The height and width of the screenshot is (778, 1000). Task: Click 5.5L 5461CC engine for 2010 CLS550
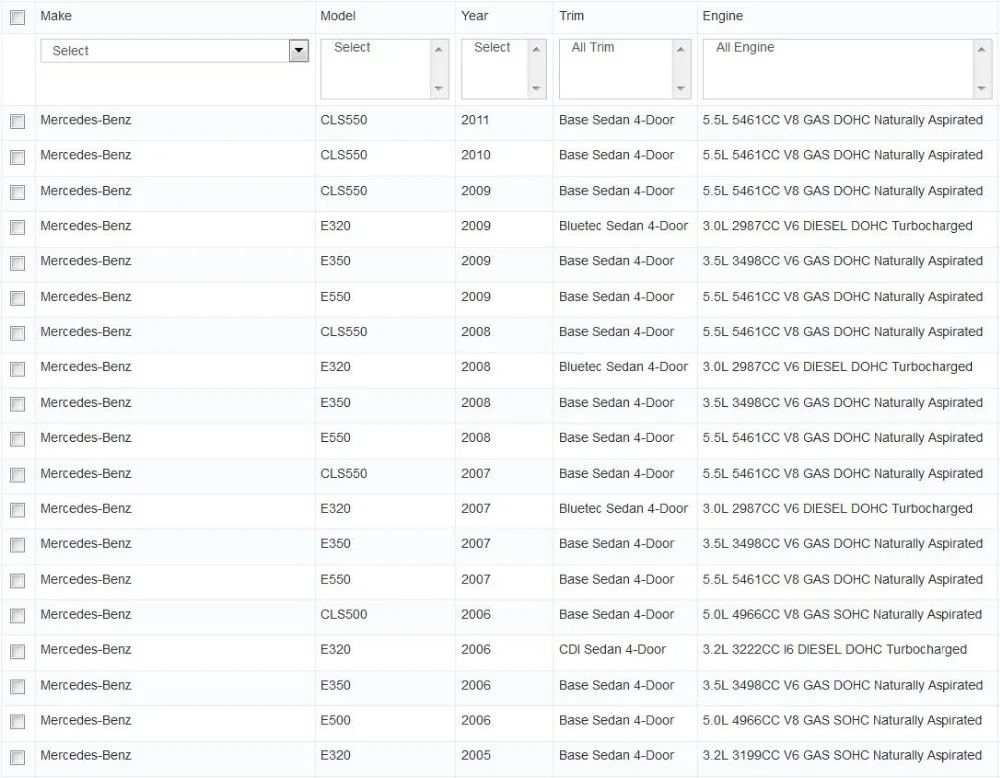(x=842, y=155)
